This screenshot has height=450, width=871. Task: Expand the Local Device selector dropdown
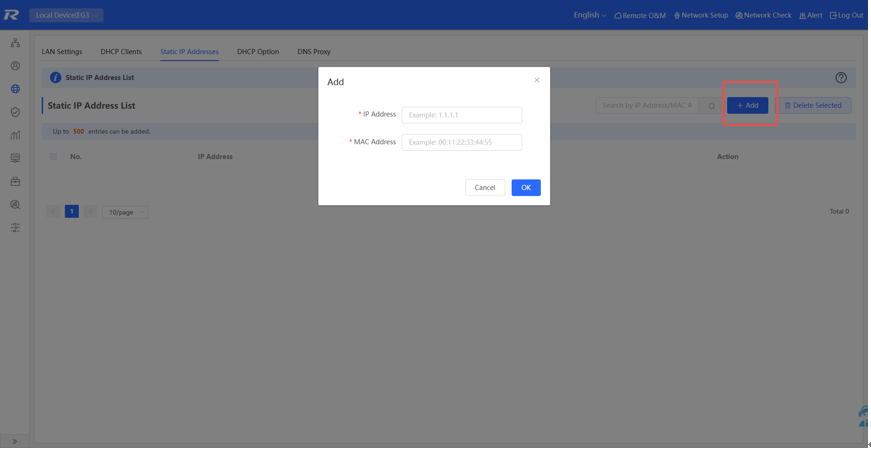[x=66, y=15]
